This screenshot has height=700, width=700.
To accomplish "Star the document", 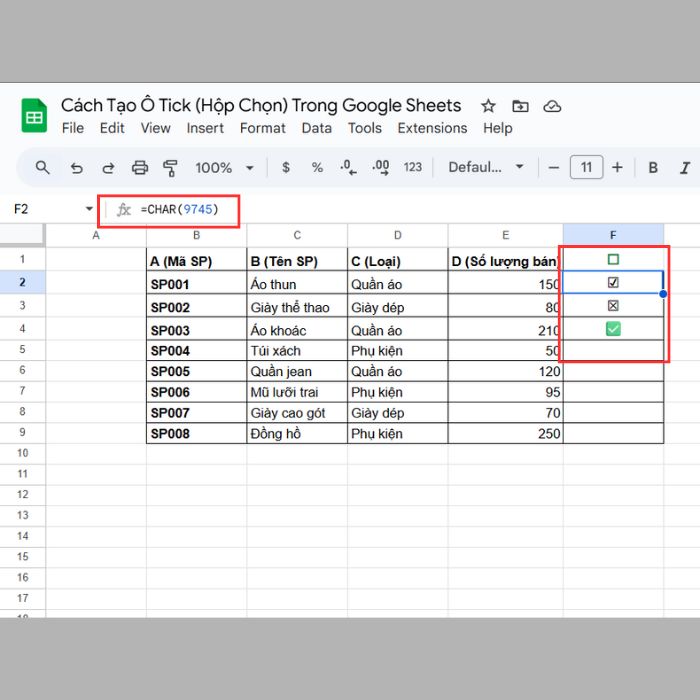I will pyautogui.click(x=488, y=106).
